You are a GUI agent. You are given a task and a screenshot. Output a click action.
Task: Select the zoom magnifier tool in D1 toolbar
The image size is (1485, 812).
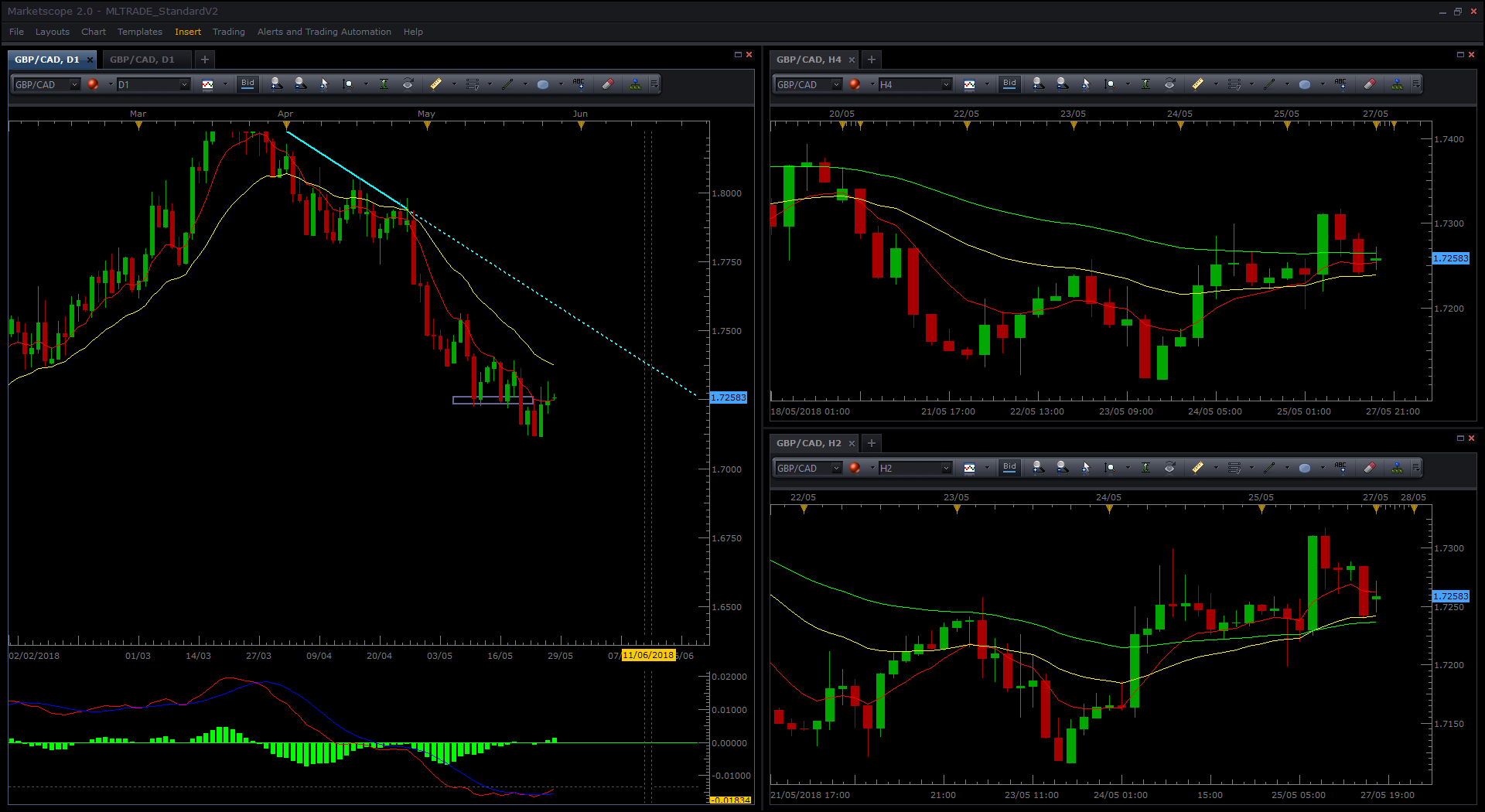point(348,84)
